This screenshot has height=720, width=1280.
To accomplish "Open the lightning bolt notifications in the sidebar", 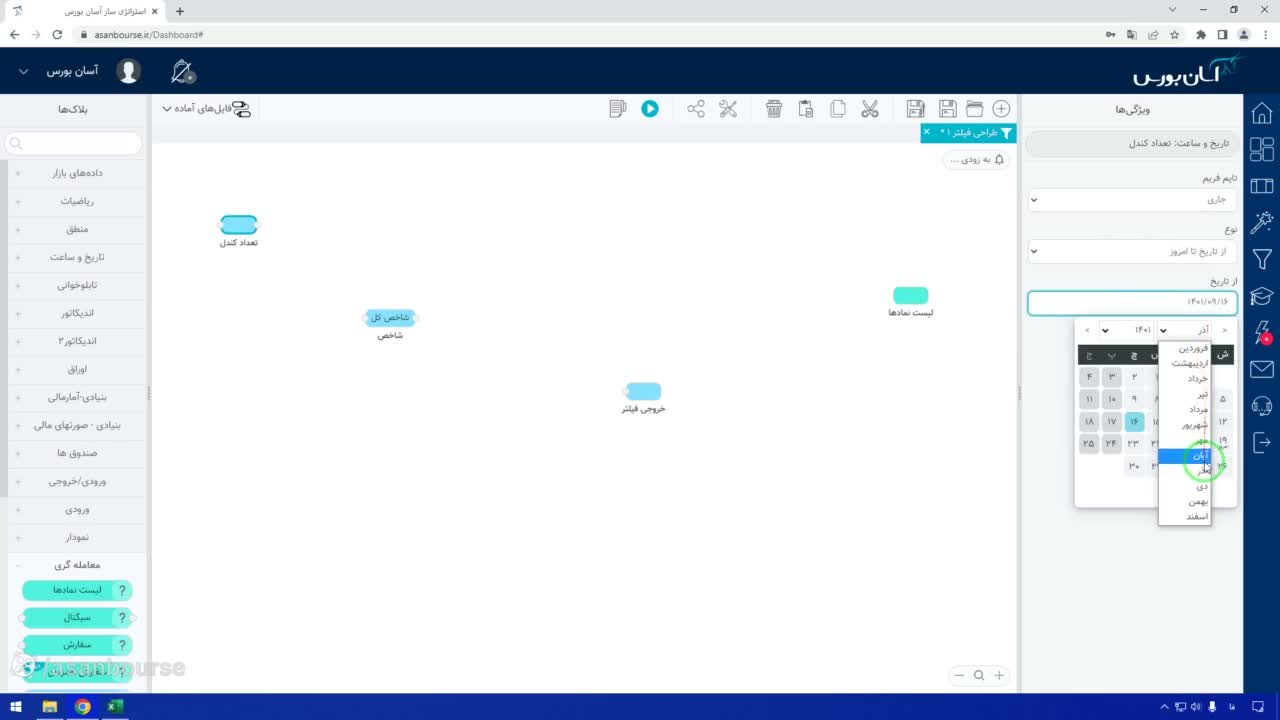I will [1262, 333].
